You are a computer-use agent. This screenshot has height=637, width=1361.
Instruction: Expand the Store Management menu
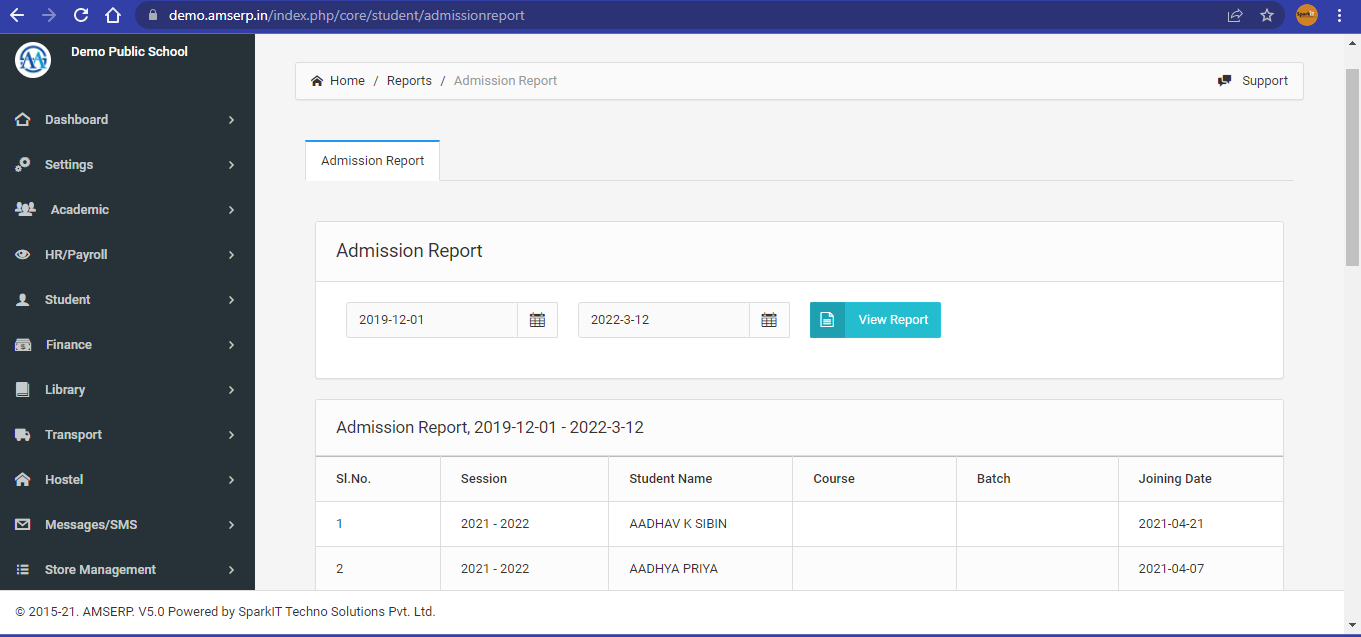[233, 569]
